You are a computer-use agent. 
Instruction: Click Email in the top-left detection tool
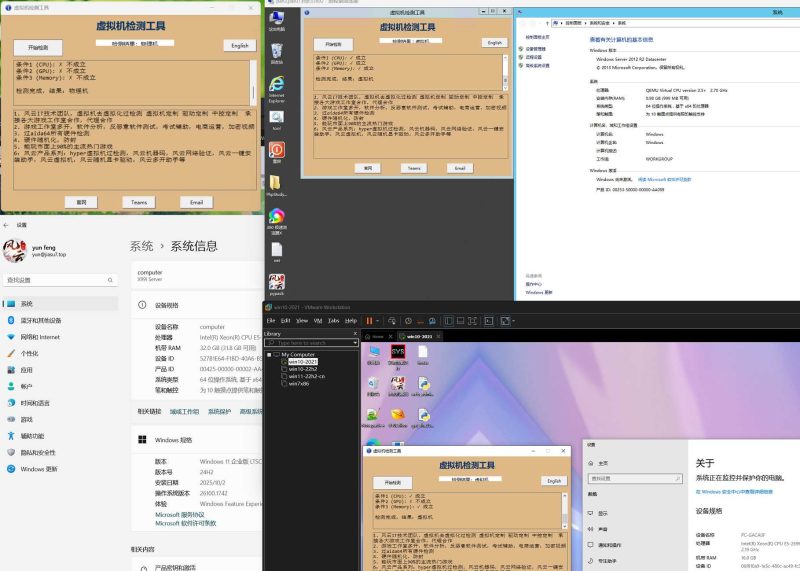click(x=196, y=203)
